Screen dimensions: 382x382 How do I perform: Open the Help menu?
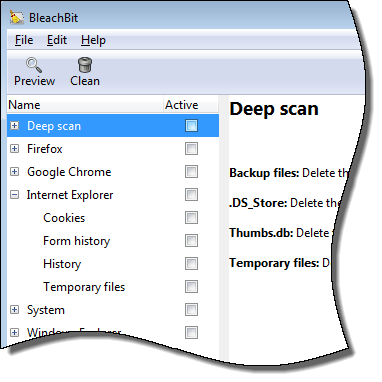(x=93, y=40)
